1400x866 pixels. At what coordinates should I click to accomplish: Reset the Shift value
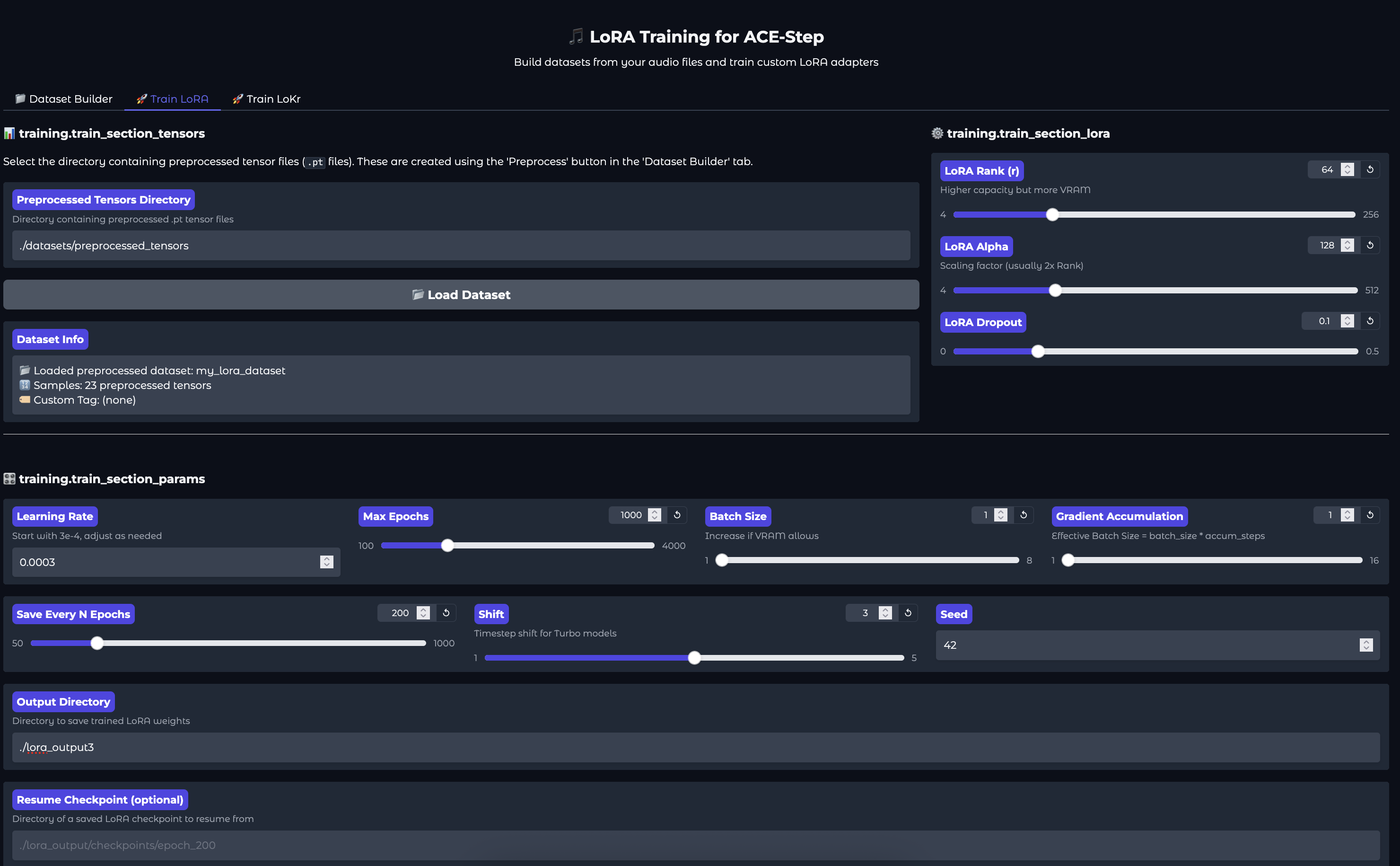[908, 613]
